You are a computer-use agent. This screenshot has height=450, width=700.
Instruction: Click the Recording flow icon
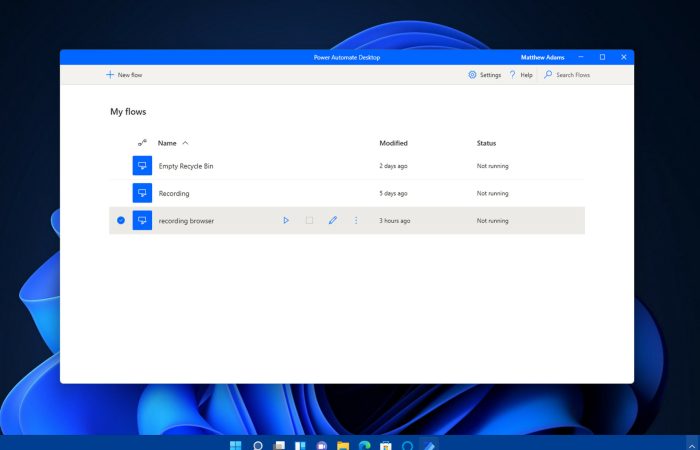[142, 193]
